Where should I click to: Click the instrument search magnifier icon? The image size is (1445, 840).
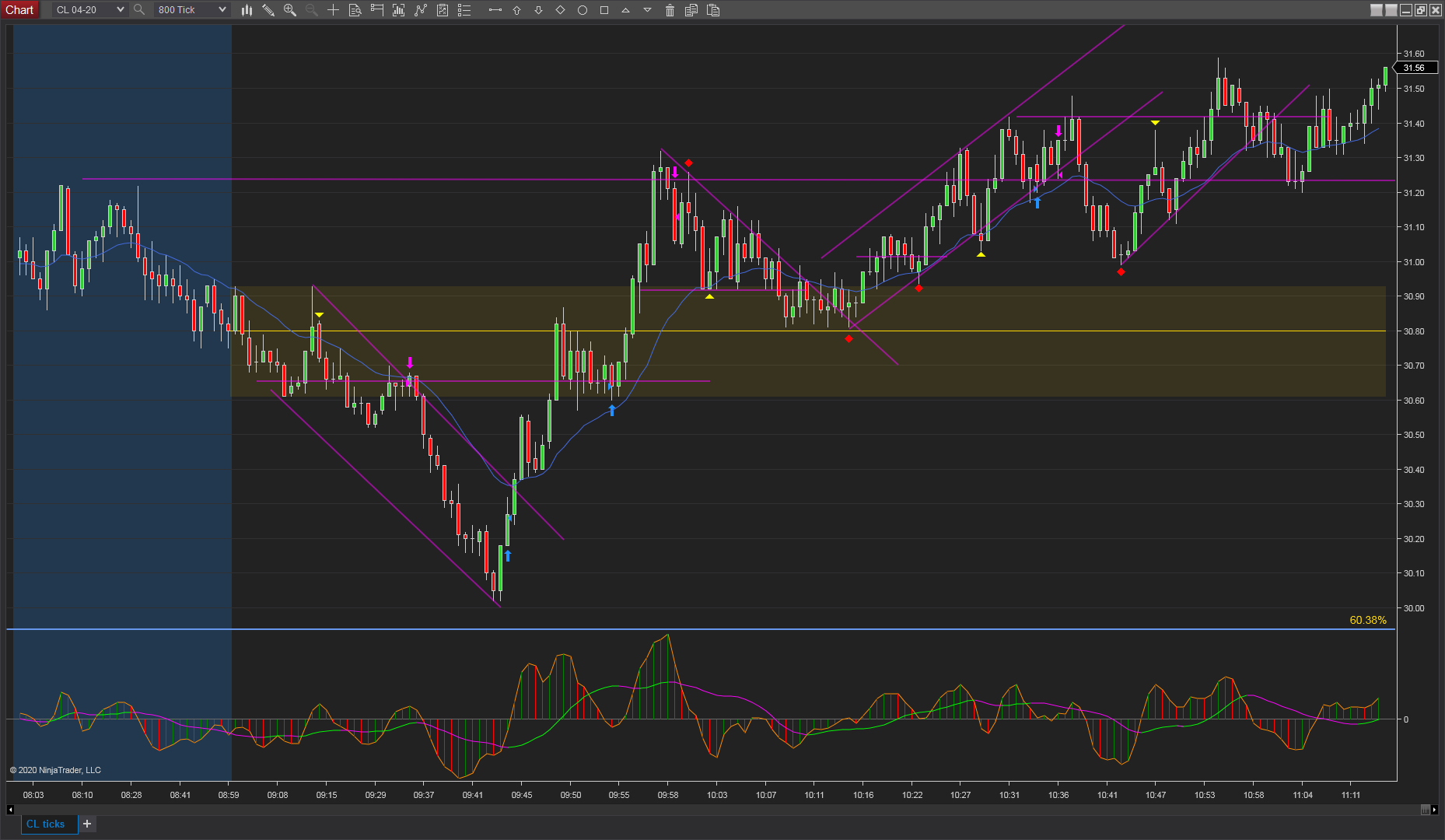(x=139, y=10)
